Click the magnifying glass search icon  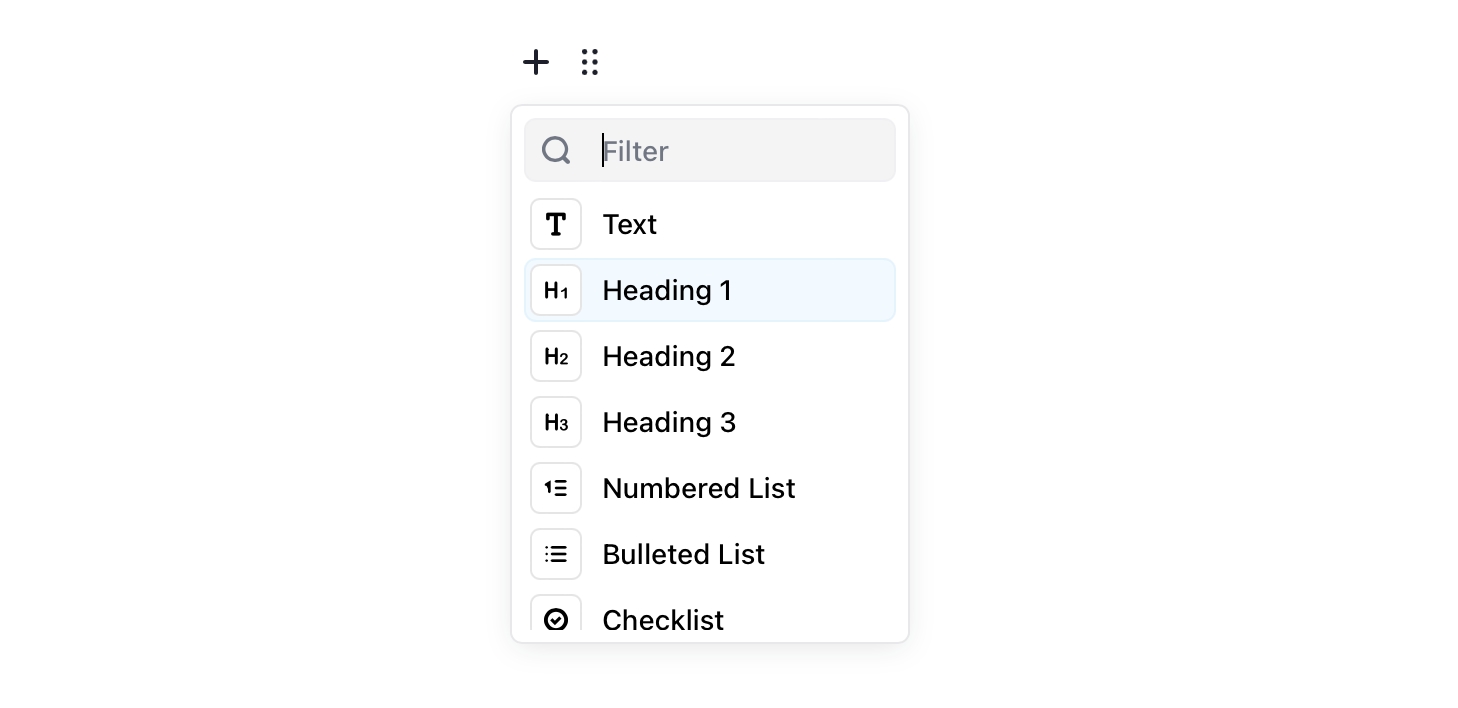click(556, 151)
